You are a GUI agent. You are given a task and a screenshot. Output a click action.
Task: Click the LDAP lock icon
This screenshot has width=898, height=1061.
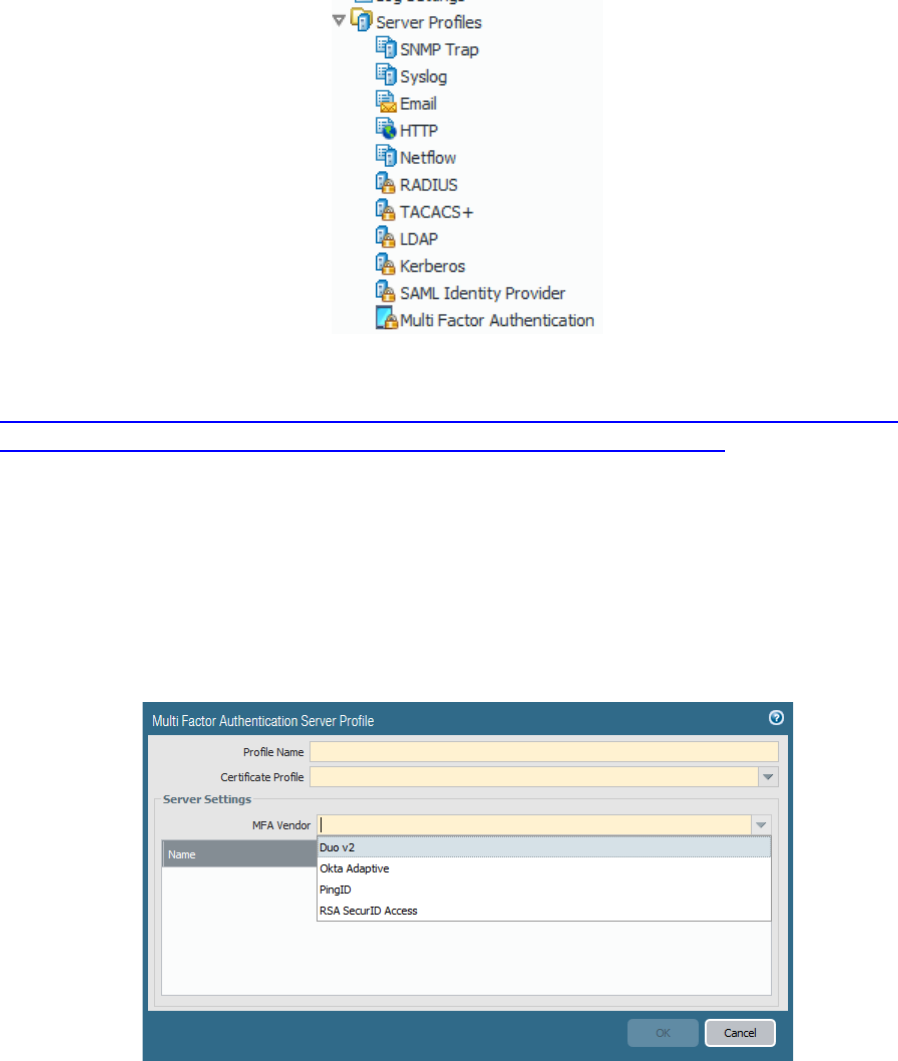coord(386,237)
